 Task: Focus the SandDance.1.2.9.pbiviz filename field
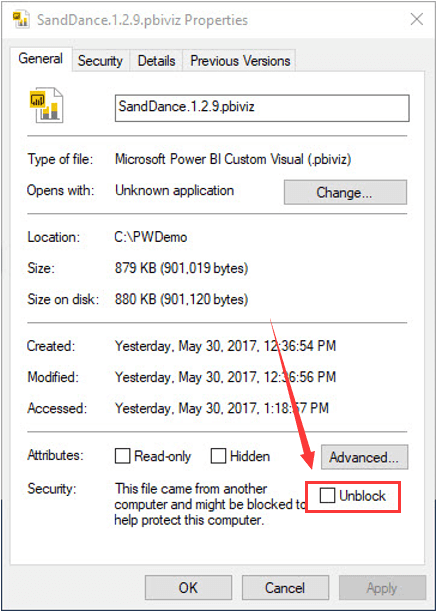pos(262,108)
